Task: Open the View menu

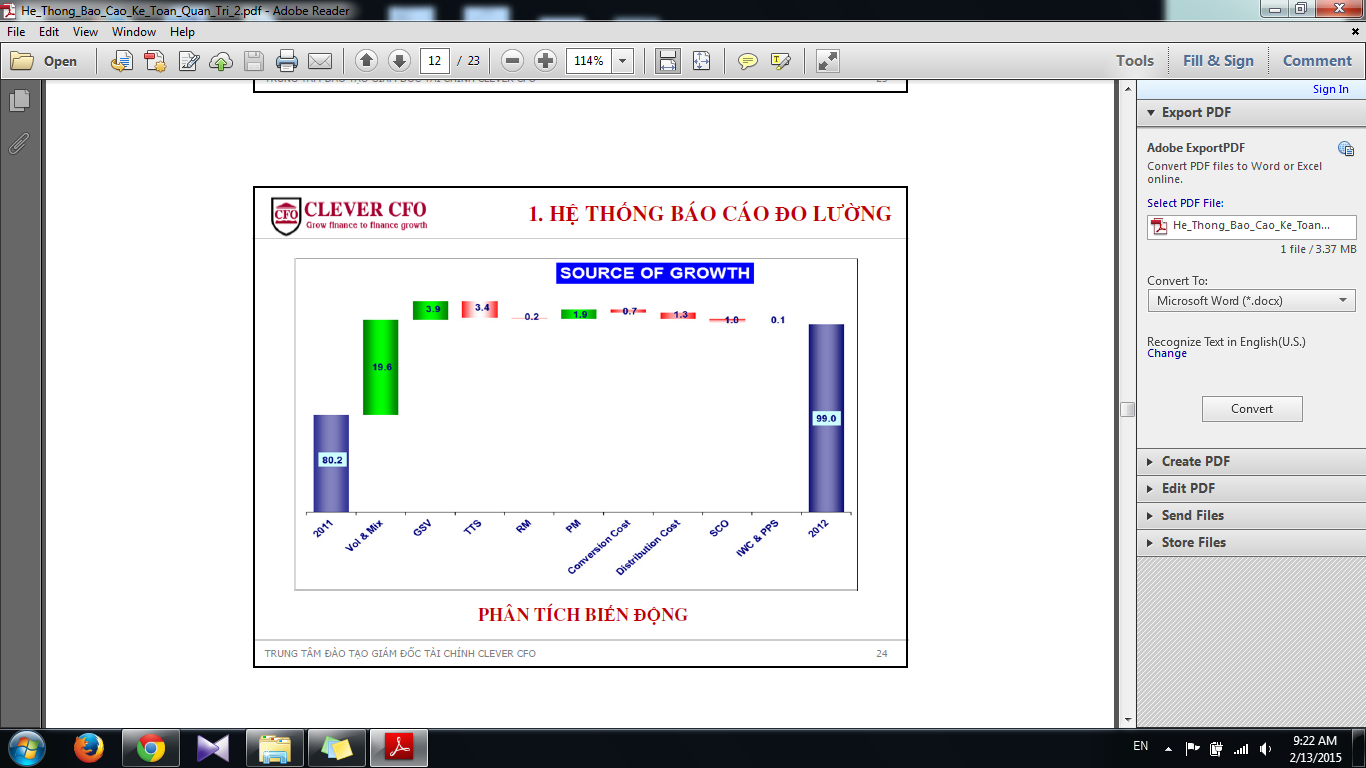Action: pos(85,32)
